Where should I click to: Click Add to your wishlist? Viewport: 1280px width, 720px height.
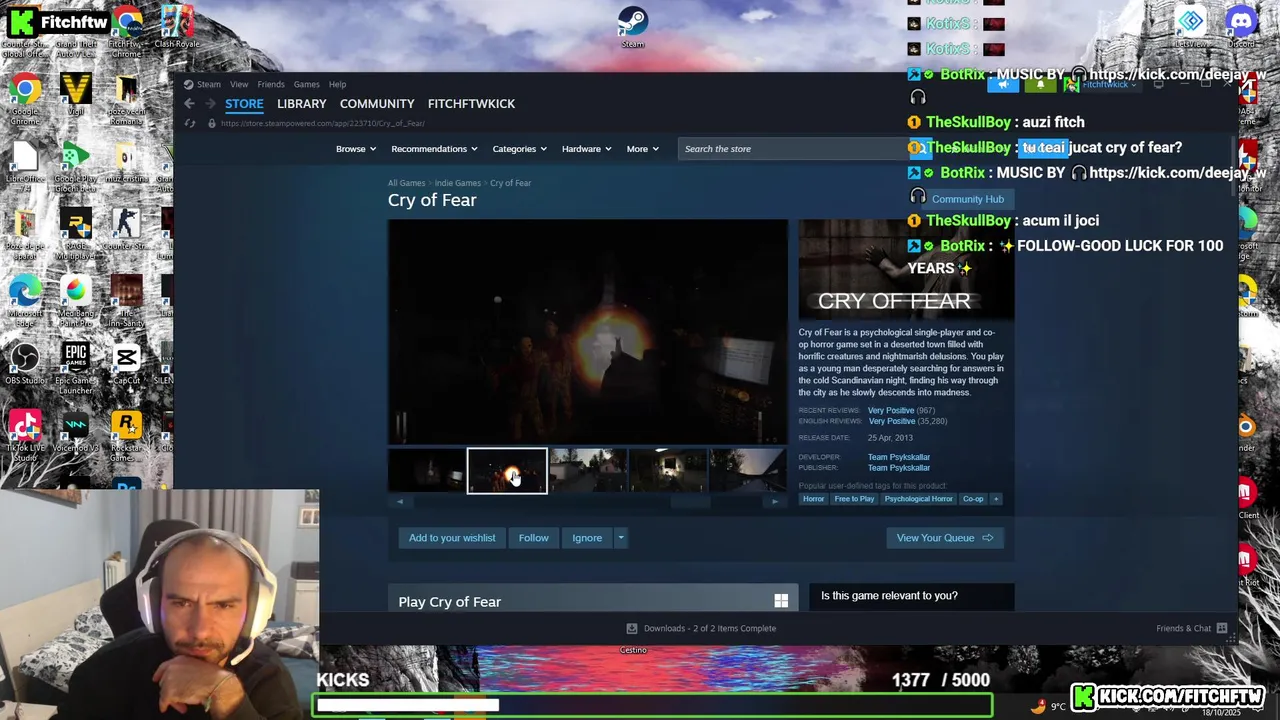click(452, 538)
